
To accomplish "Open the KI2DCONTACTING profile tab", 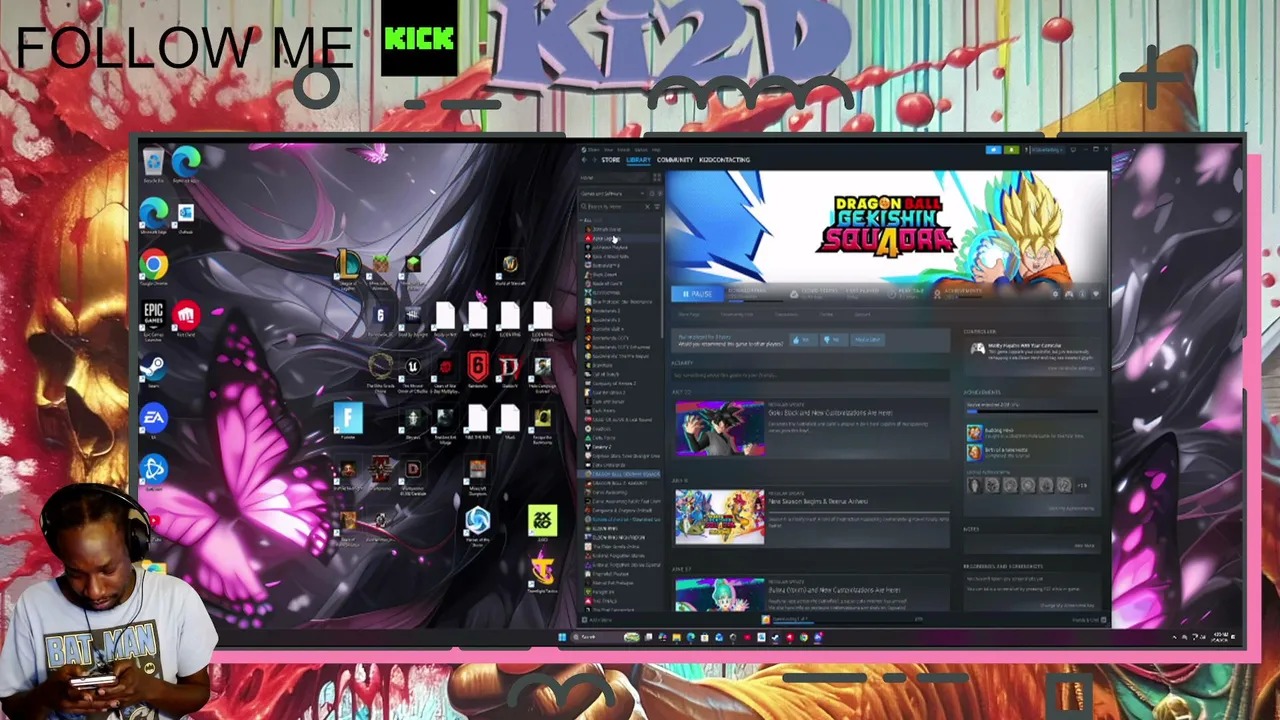I will (724, 160).
